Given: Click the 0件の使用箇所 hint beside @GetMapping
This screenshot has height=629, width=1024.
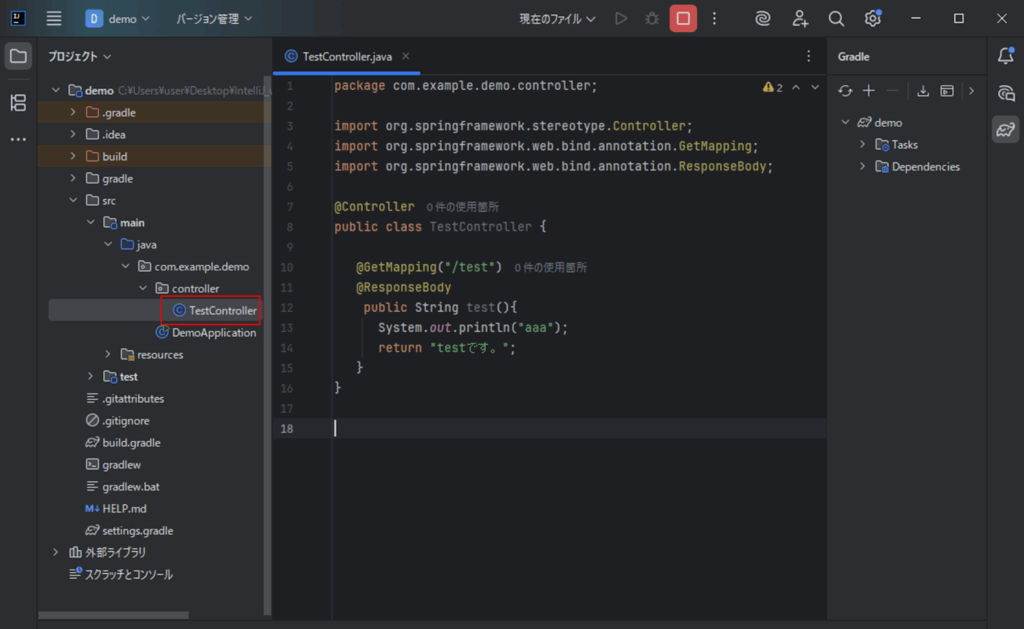Looking at the screenshot, I should [551, 267].
